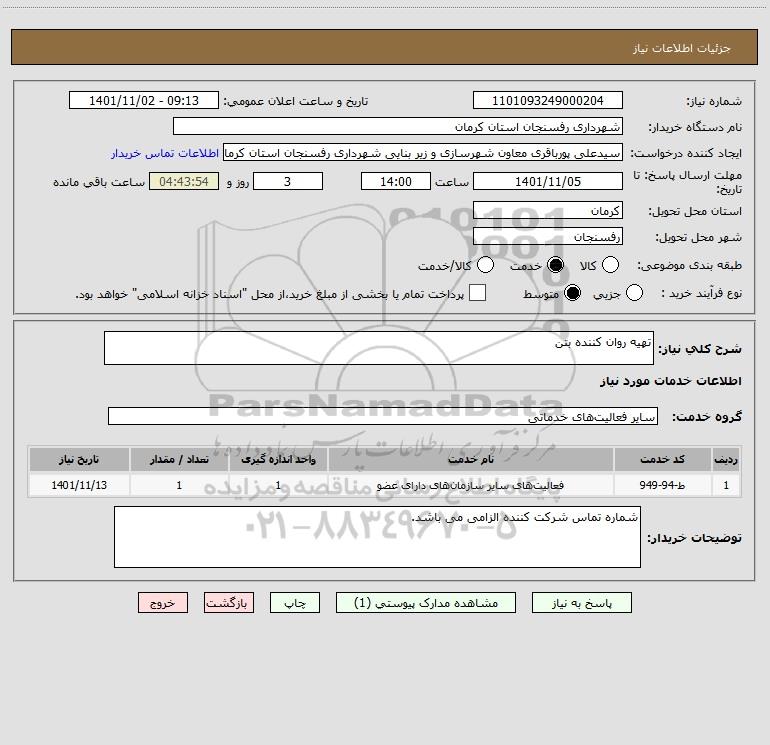This screenshot has width=770, height=745.
Task: Click the ردیف column header
Action: click(726, 459)
